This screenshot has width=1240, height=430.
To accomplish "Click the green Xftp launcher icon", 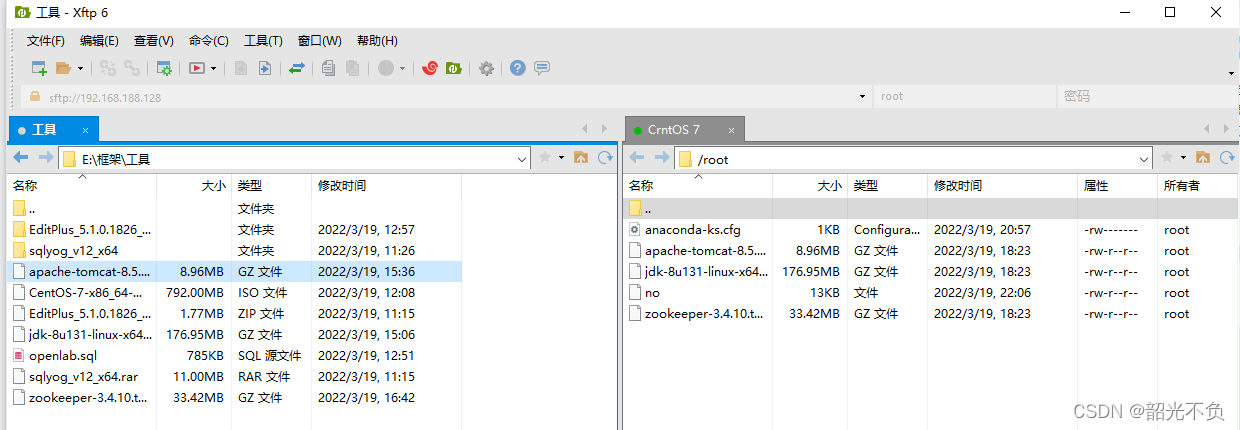I will [453, 68].
